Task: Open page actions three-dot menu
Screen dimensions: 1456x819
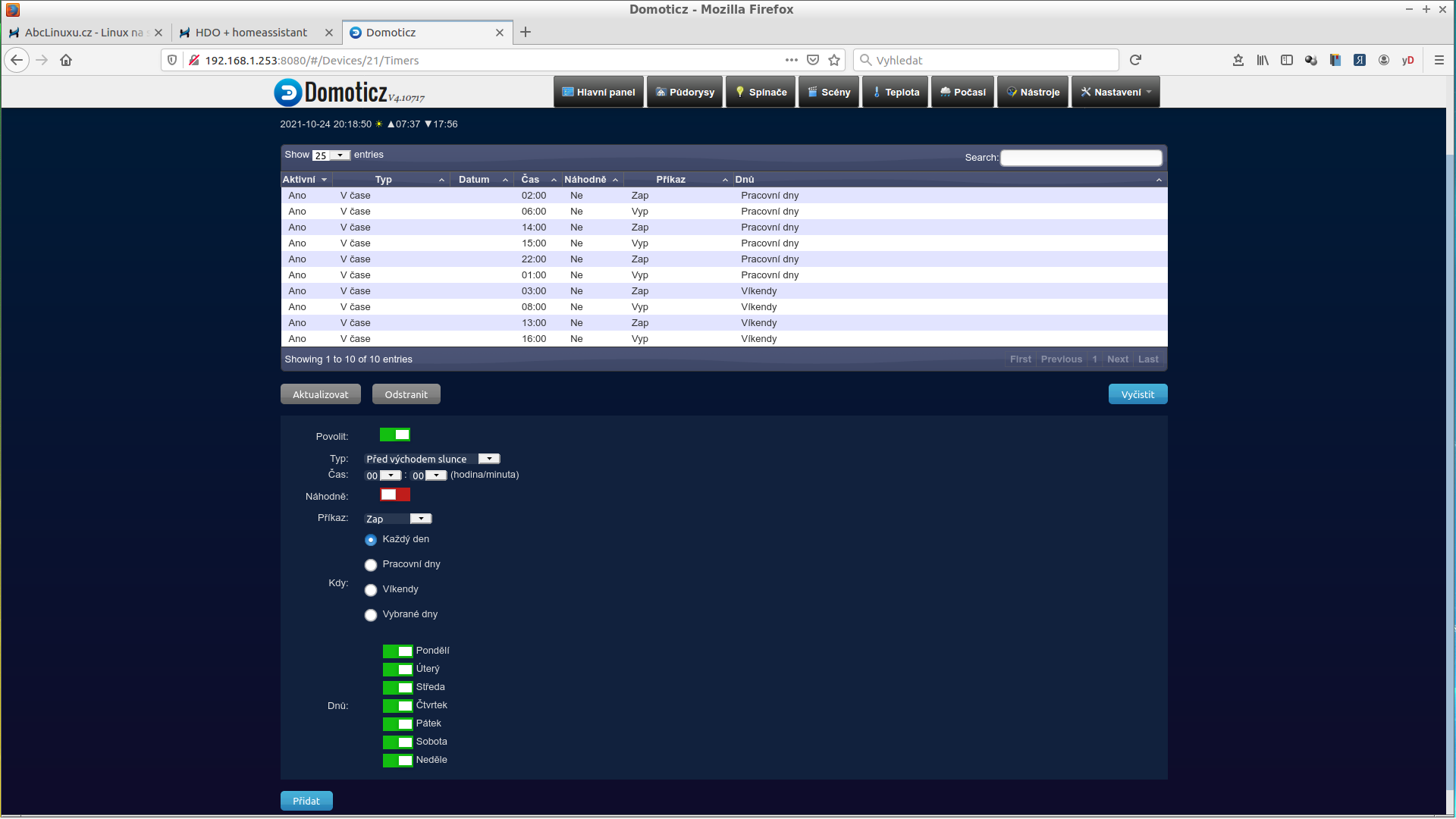Action: point(792,60)
